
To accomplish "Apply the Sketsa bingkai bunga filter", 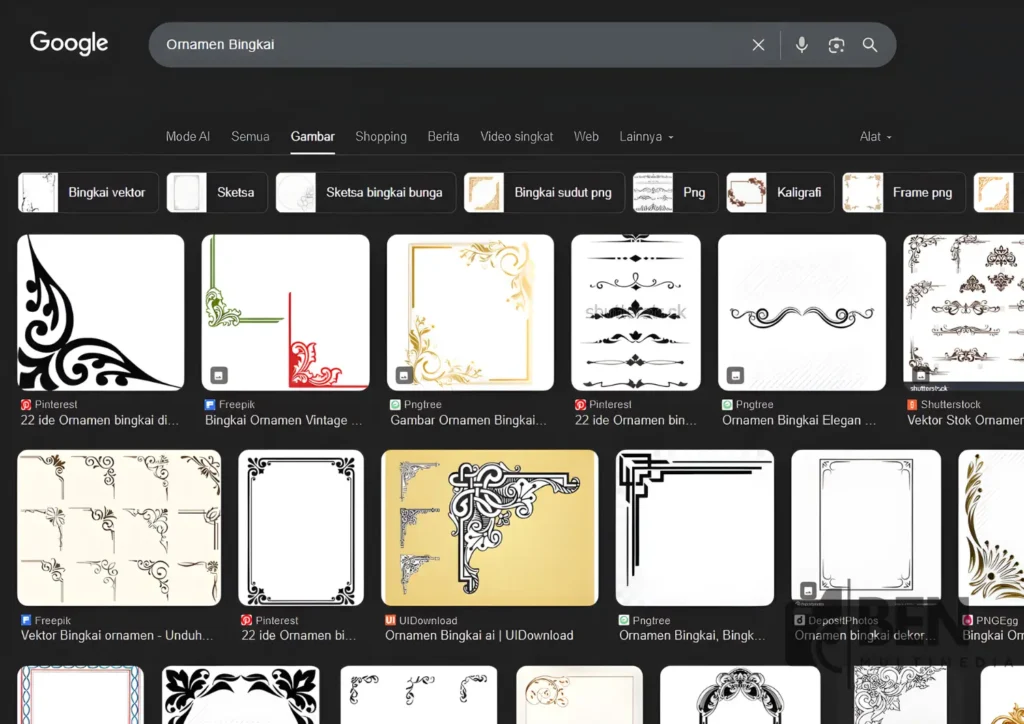I will pyautogui.click(x=366, y=193).
